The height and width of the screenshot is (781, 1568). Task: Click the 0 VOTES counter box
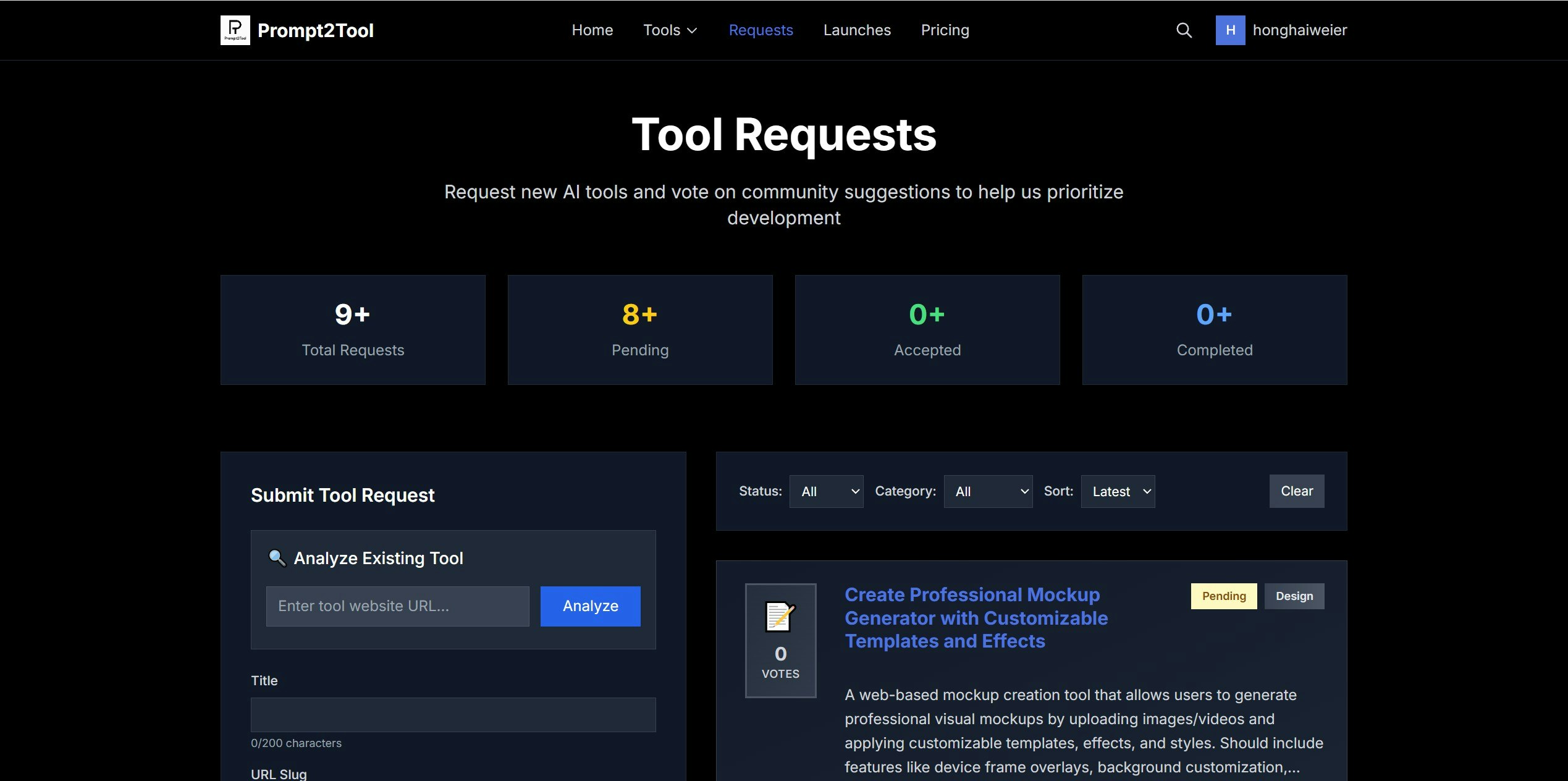pos(780,641)
